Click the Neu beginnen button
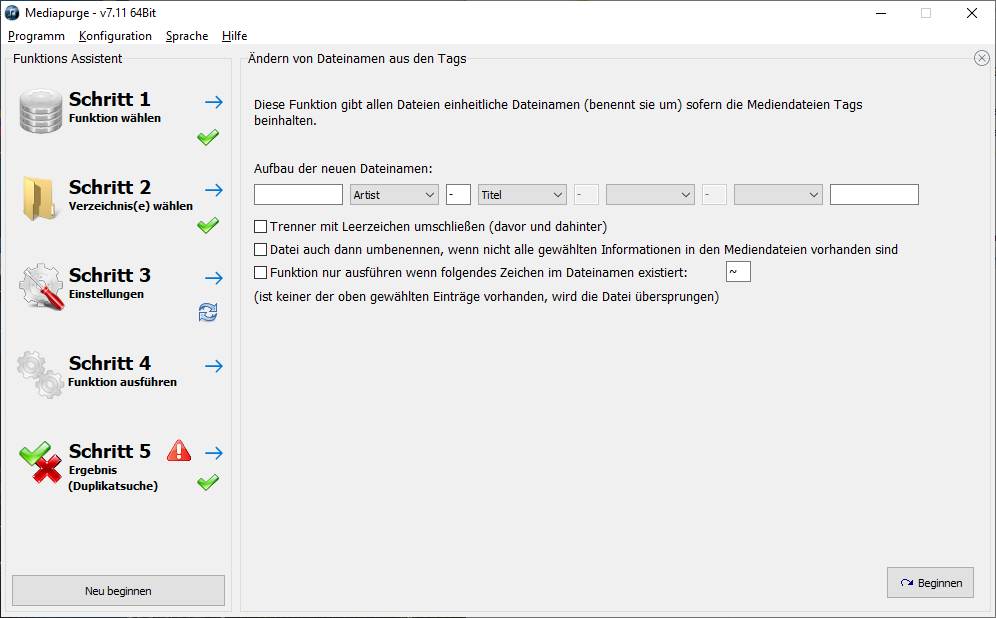The width and height of the screenshot is (996, 618). [118, 591]
